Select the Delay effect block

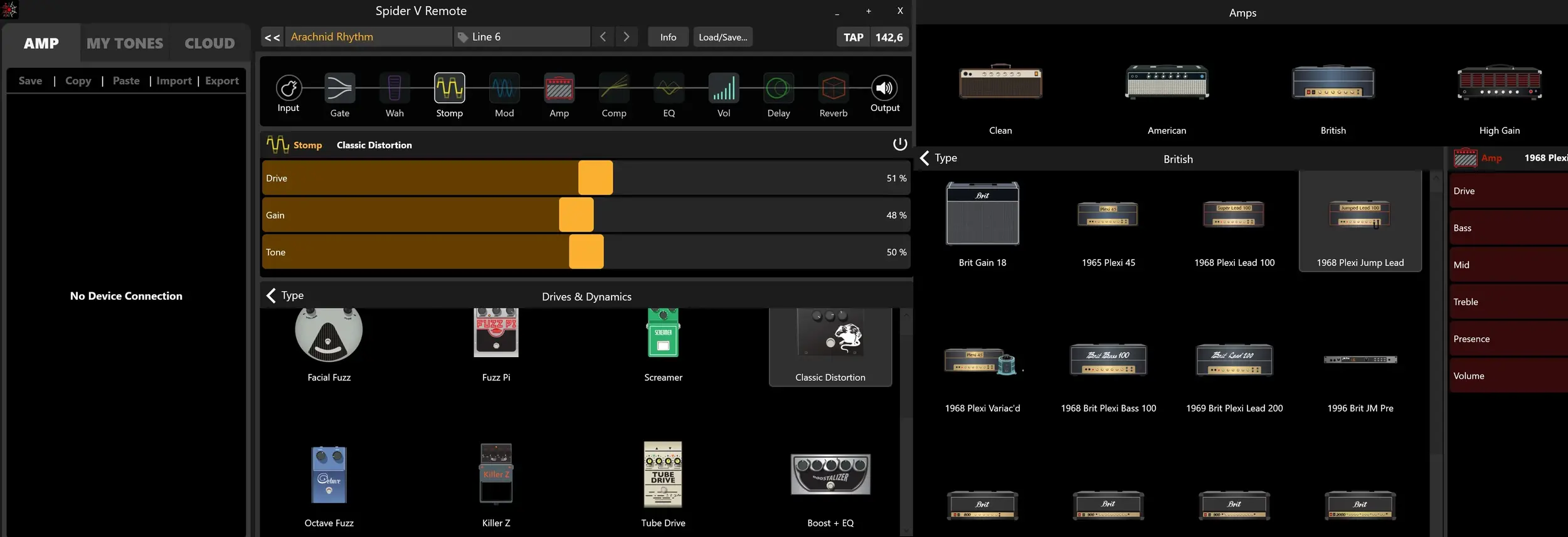tap(778, 88)
